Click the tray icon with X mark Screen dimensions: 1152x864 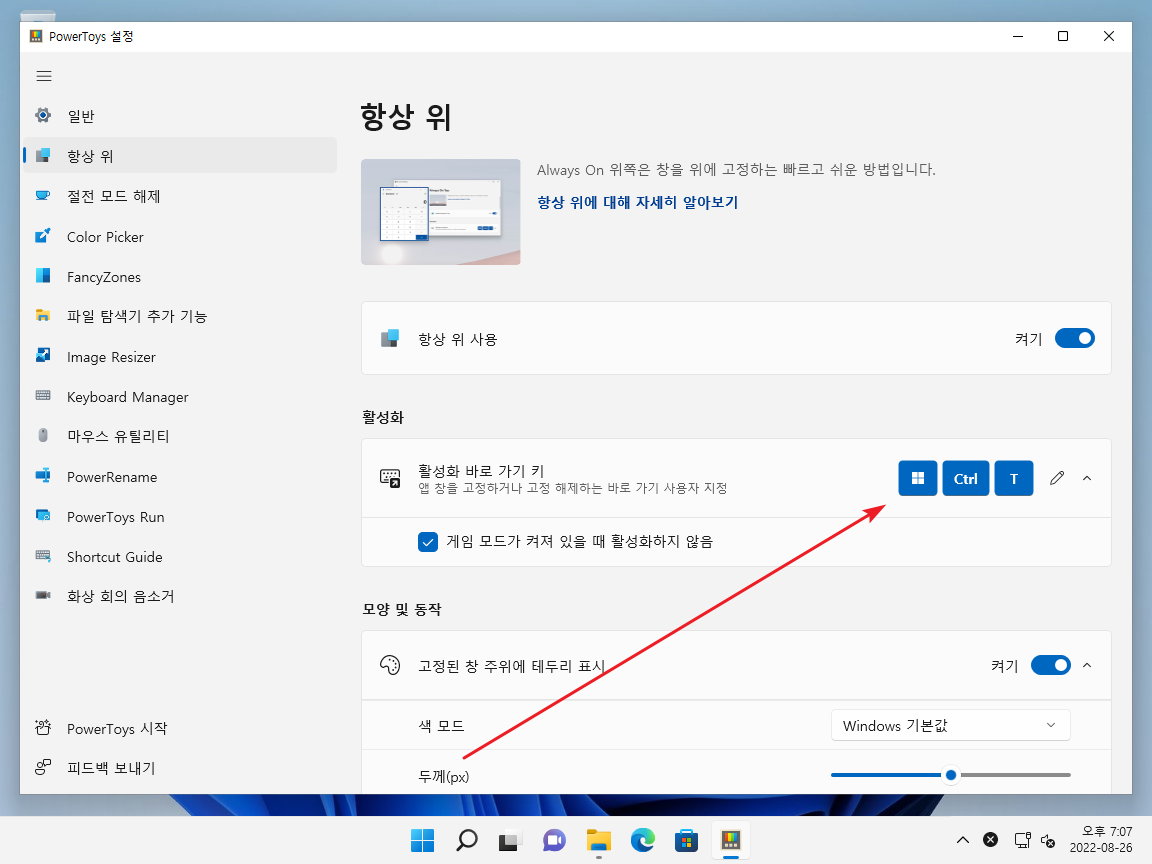pos(990,840)
